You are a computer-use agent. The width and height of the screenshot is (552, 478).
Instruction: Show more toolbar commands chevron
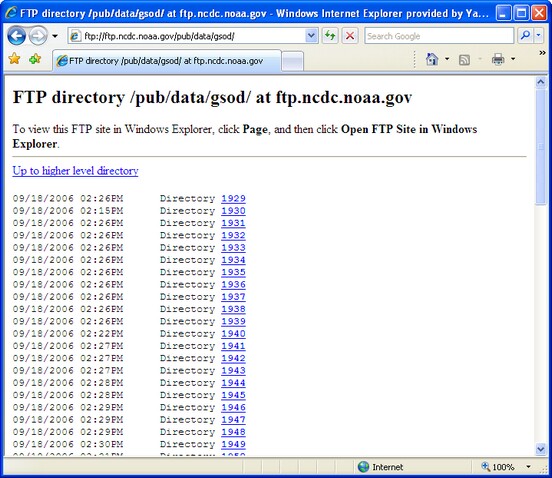[542, 53]
